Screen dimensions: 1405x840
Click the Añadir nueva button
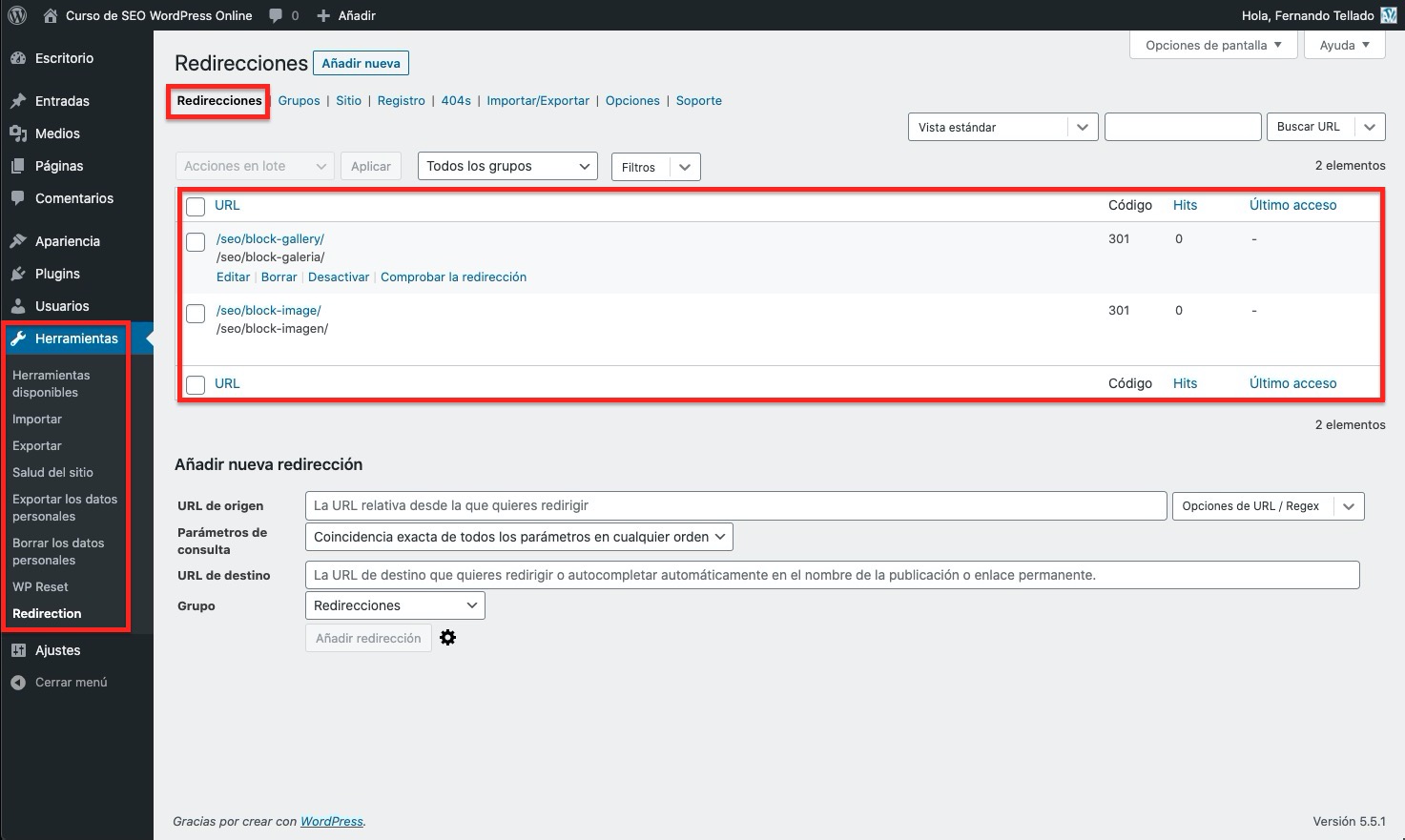[361, 63]
